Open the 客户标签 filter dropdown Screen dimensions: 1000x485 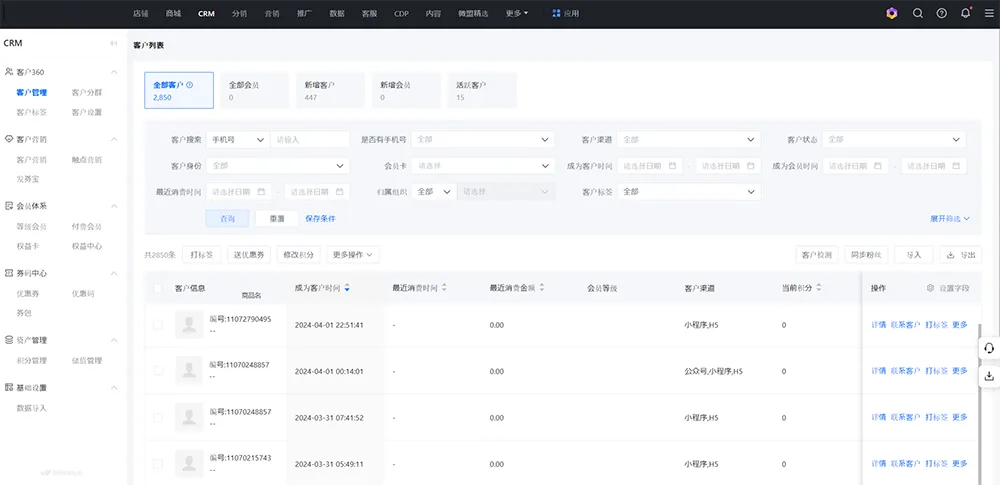[x=689, y=191]
